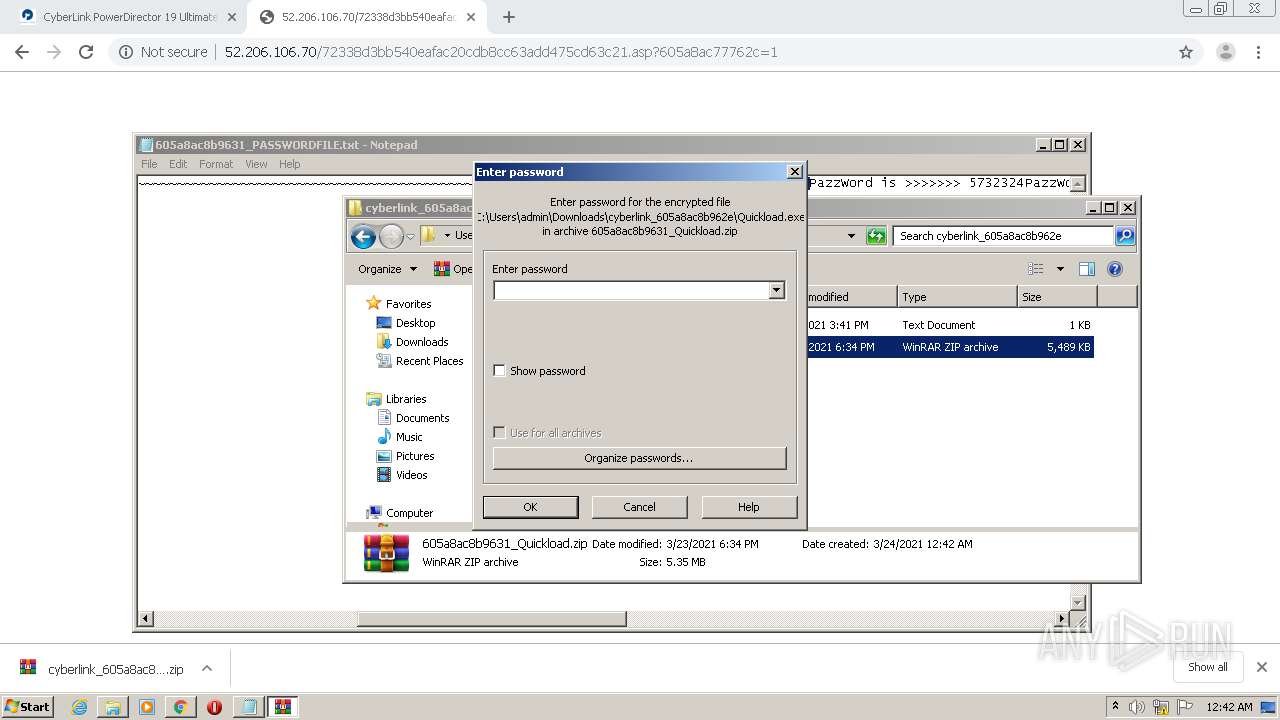Select the Text Document file row
1280x720 pixels.
949,325
